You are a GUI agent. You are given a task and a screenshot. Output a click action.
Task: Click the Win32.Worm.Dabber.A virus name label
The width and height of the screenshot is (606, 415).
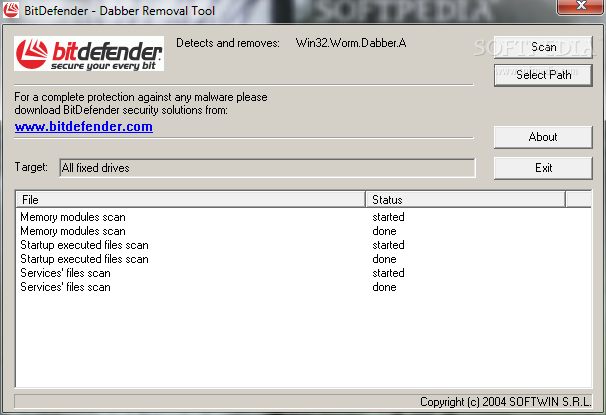[x=351, y=43]
